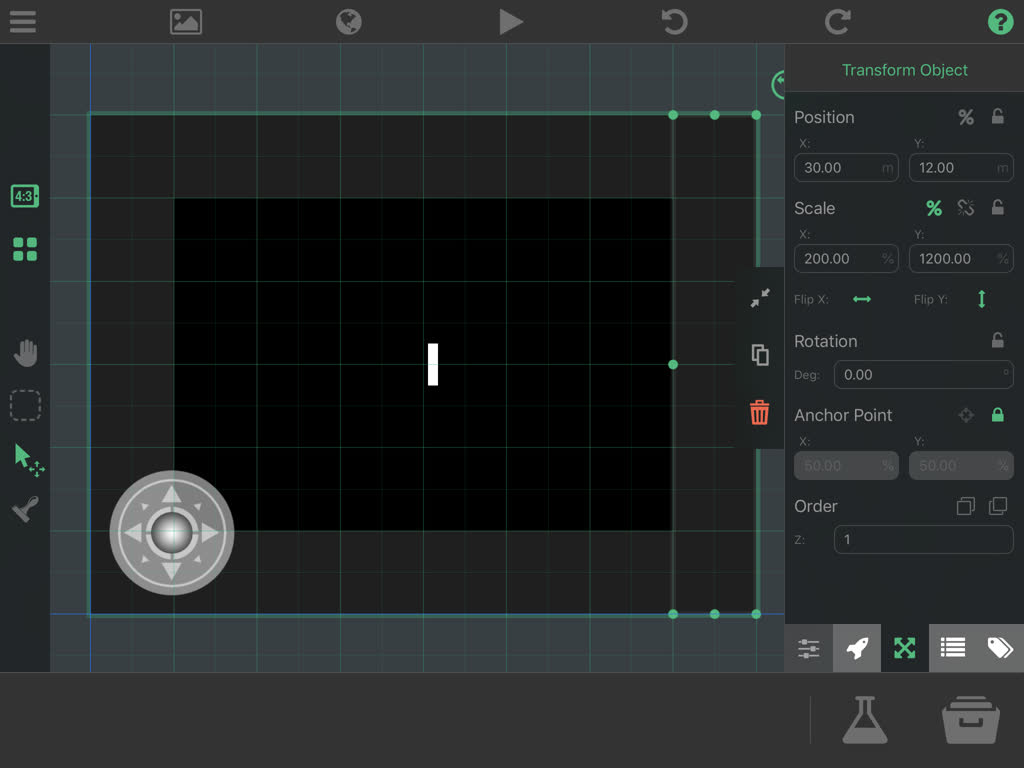This screenshot has width=1024, height=768.
Task: Edit the Order Z field
Action: pos(923,539)
